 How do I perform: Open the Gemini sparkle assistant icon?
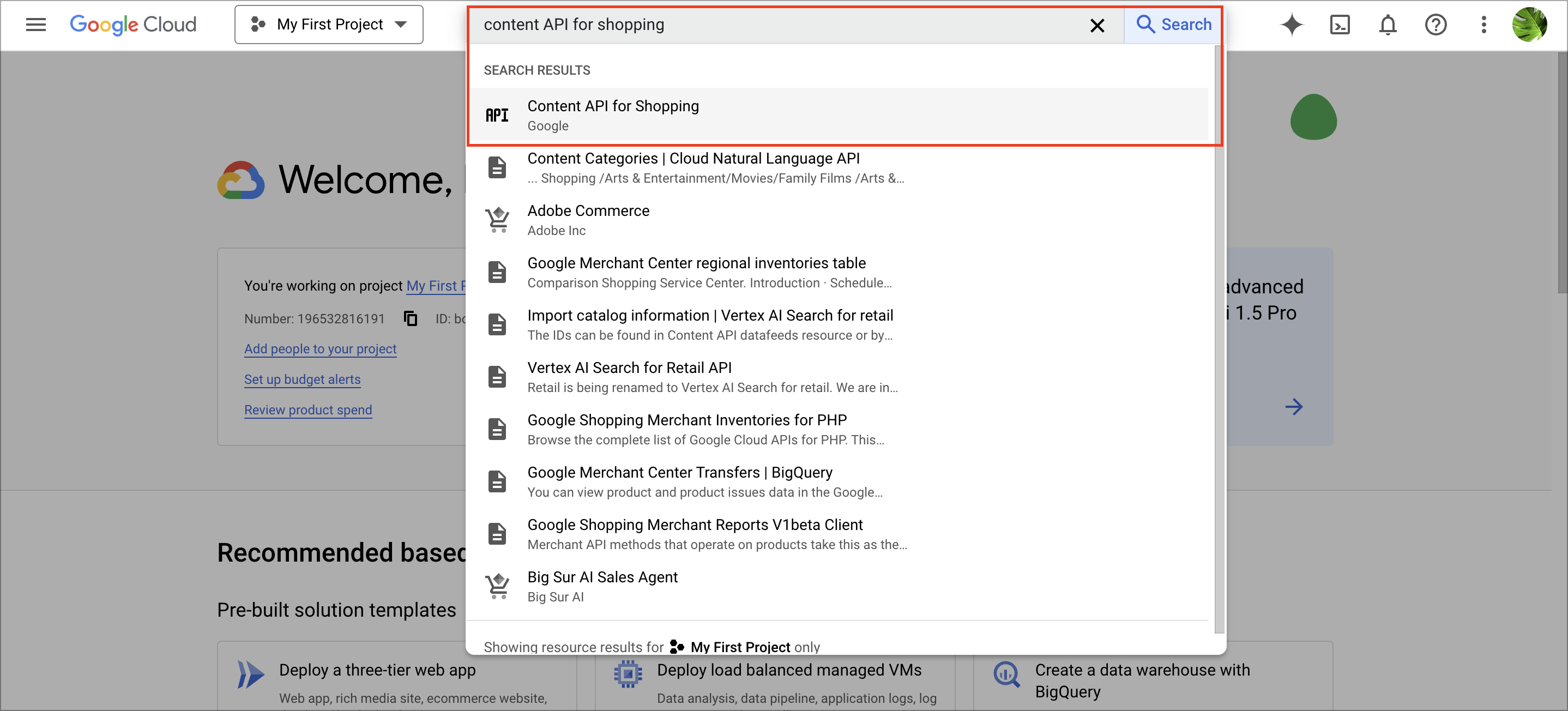pyautogui.click(x=1292, y=25)
